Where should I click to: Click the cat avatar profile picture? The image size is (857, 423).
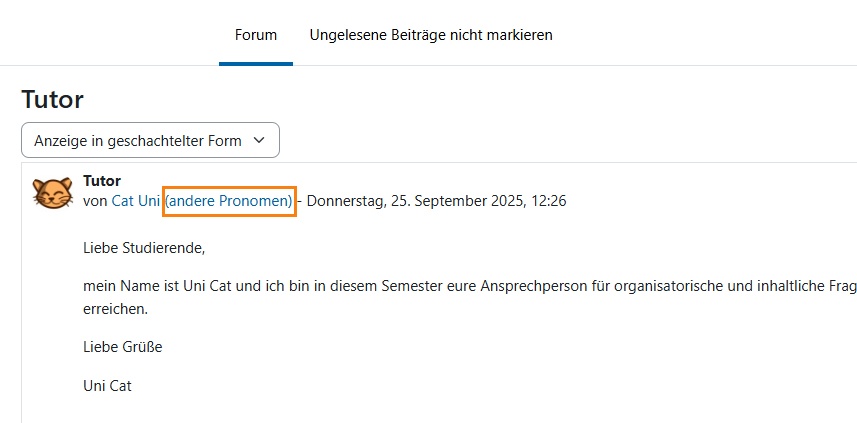pos(52,192)
